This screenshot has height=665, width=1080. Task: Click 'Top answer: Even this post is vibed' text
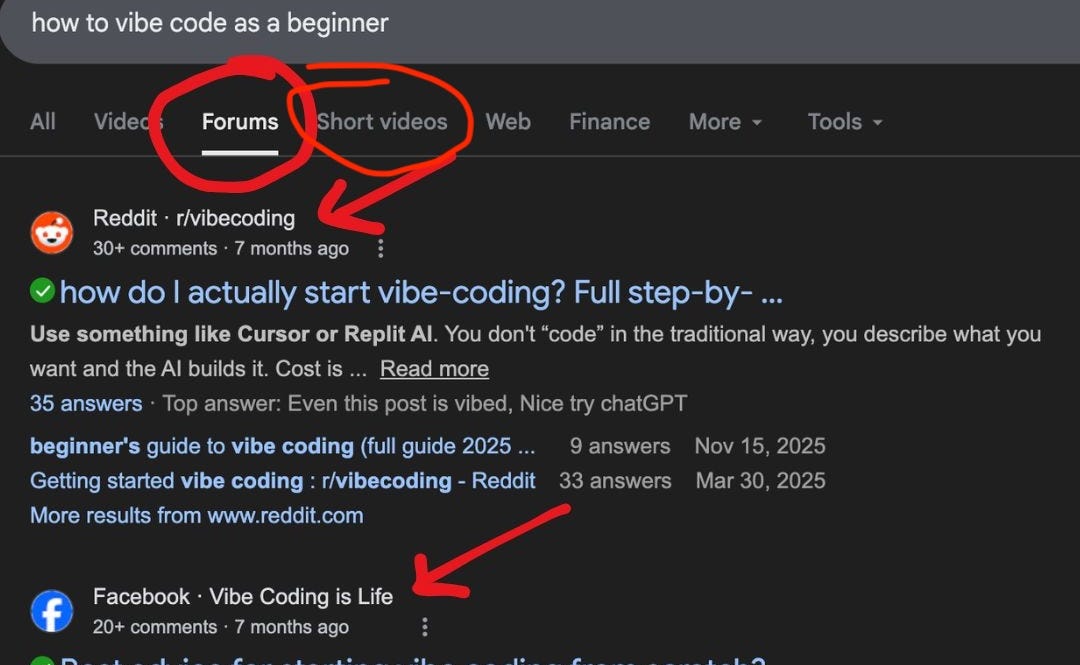424,403
